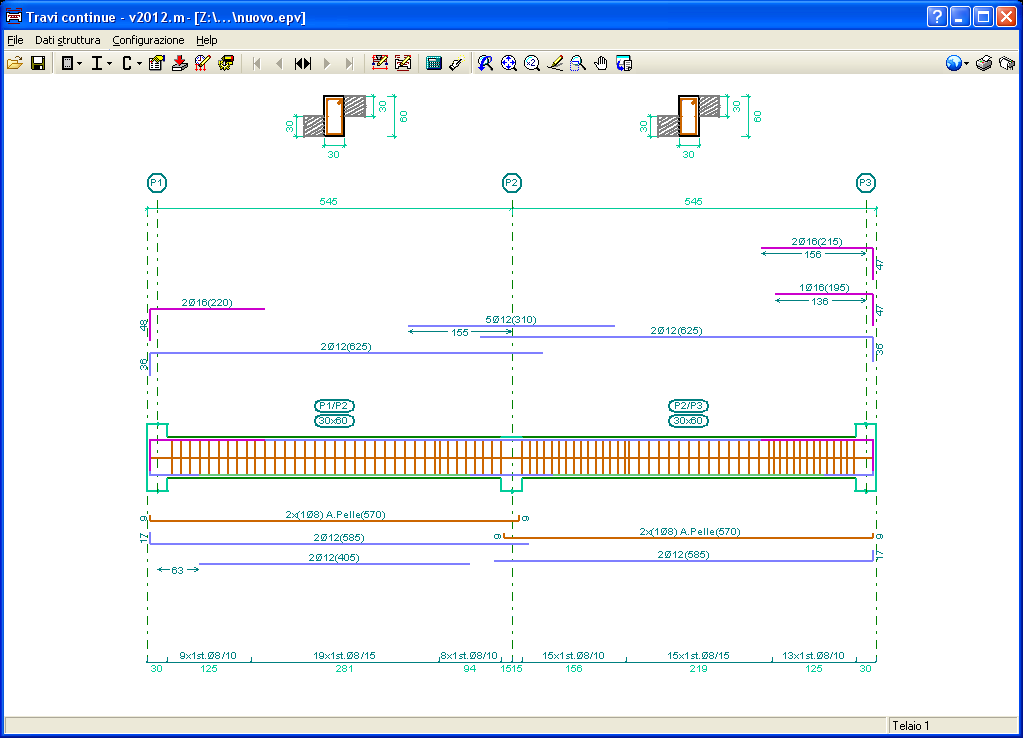1023x738 pixels.
Task: Click the zoom x2 magnifier icon
Action: (x=532, y=63)
